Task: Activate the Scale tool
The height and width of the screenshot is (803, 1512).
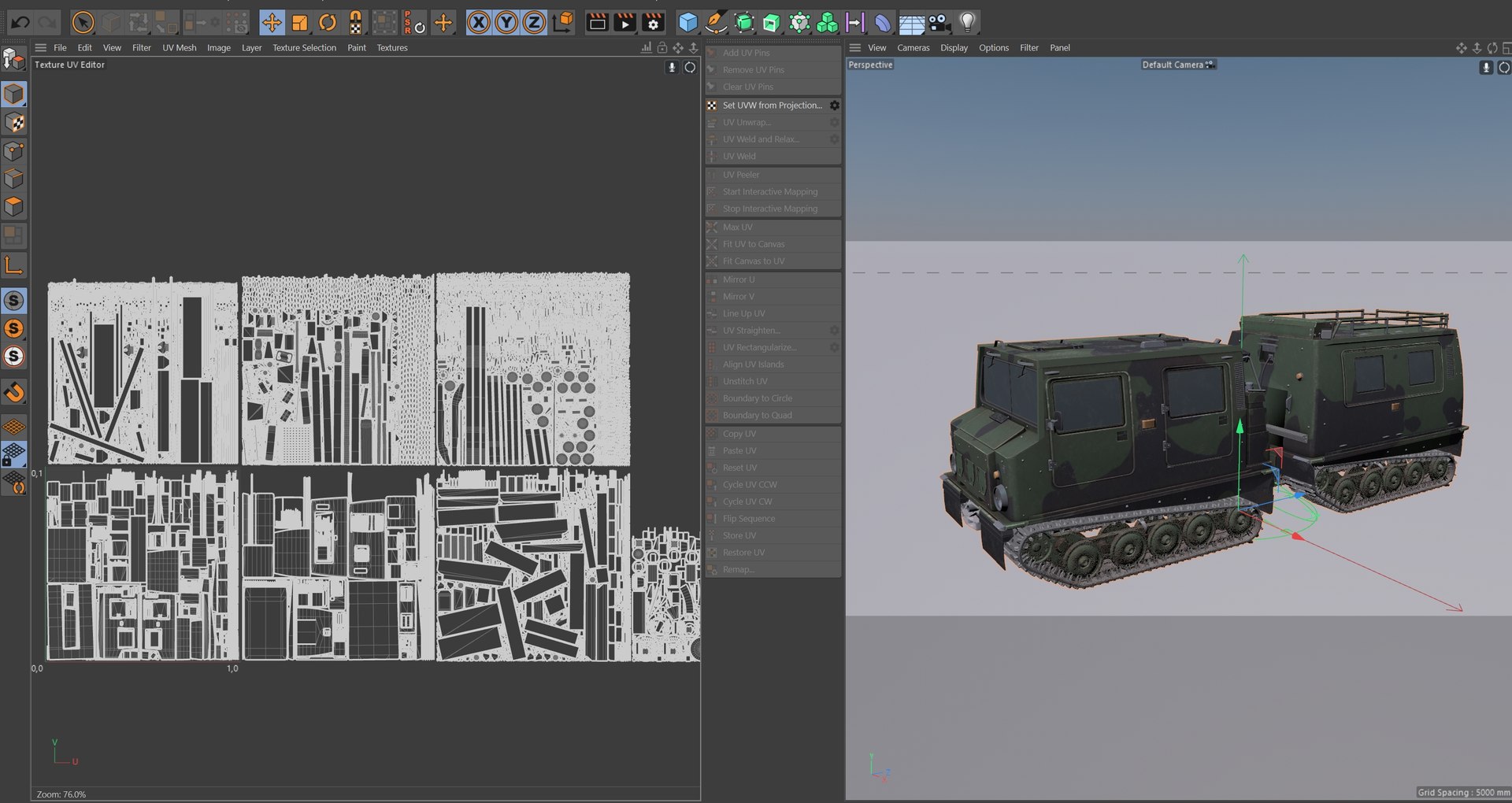Action: click(x=299, y=23)
